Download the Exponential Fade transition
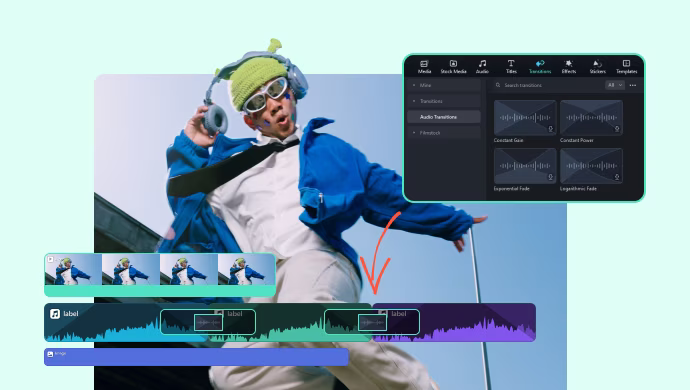The height and width of the screenshot is (390, 690). [x=551, y=177]
